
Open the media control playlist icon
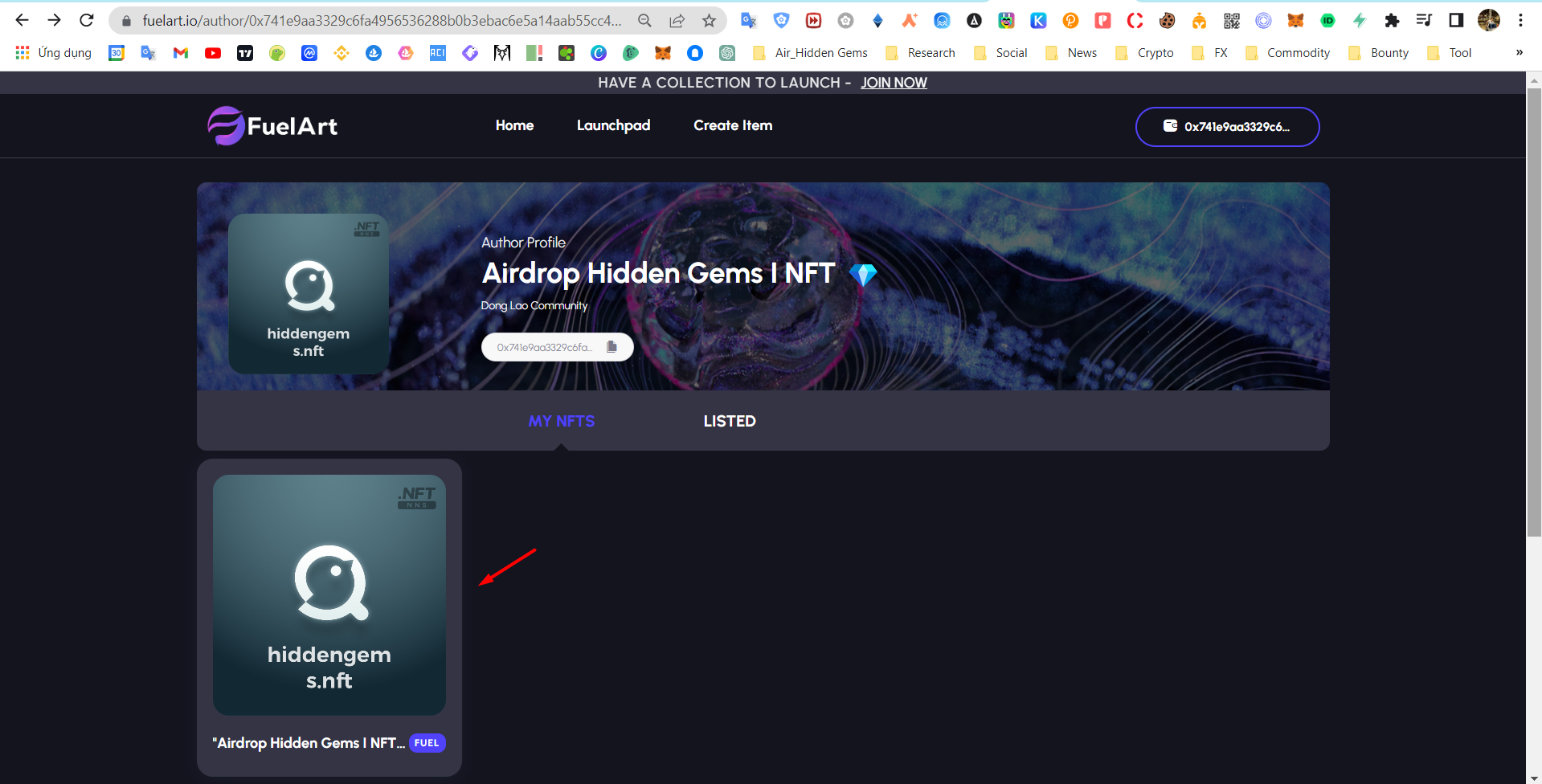click(x=1424, y=20)
